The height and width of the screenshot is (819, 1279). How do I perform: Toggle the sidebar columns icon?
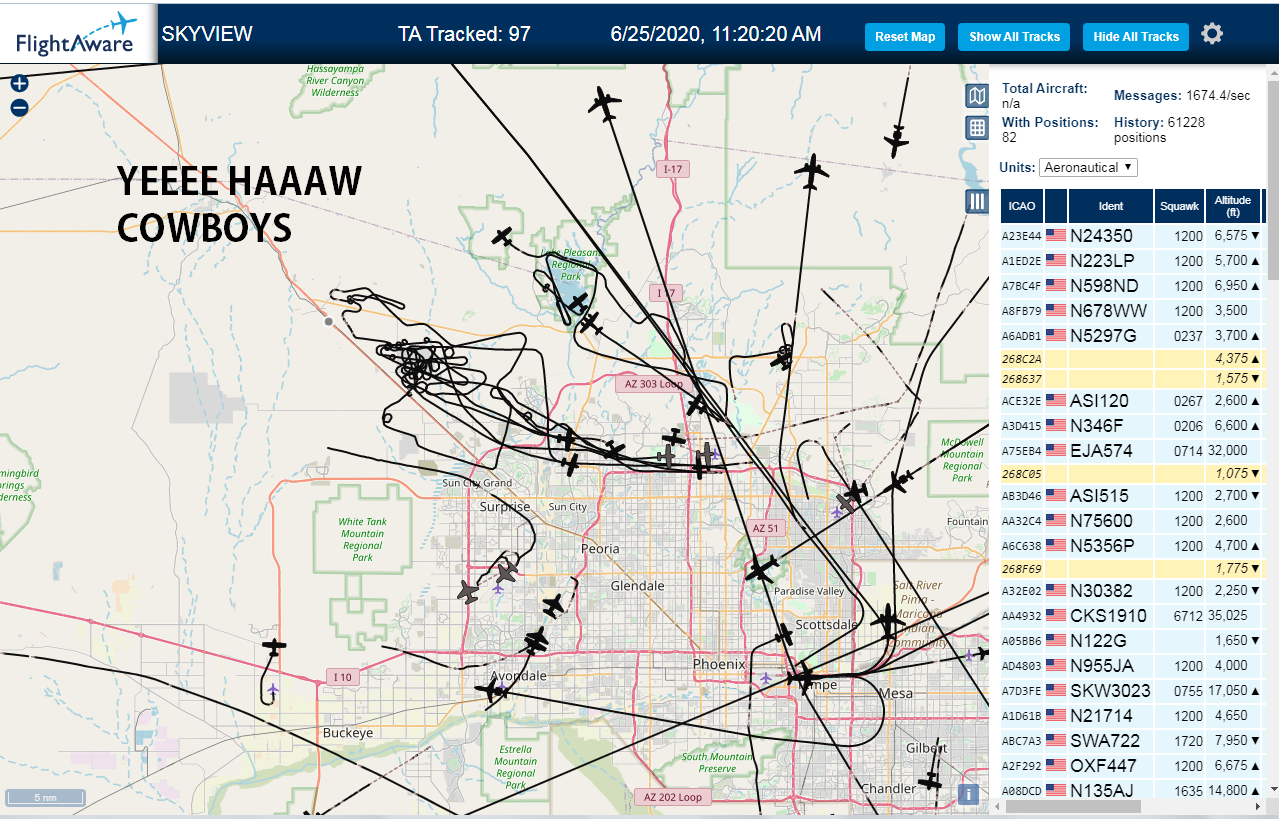coord(977,202)
